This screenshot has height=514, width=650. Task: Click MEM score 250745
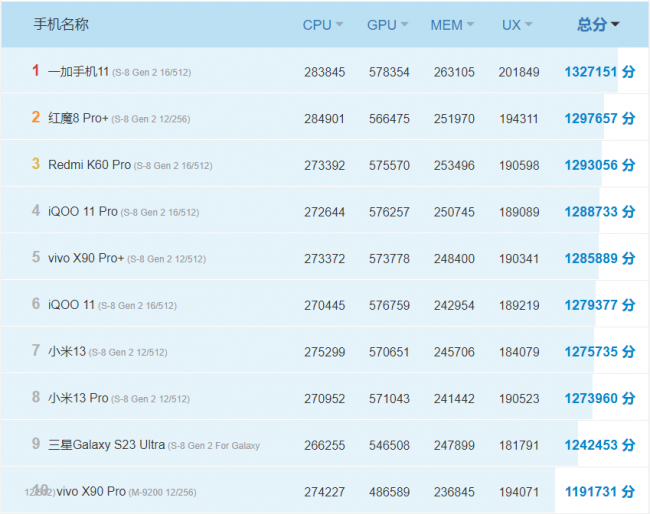[x=454, y=212]
